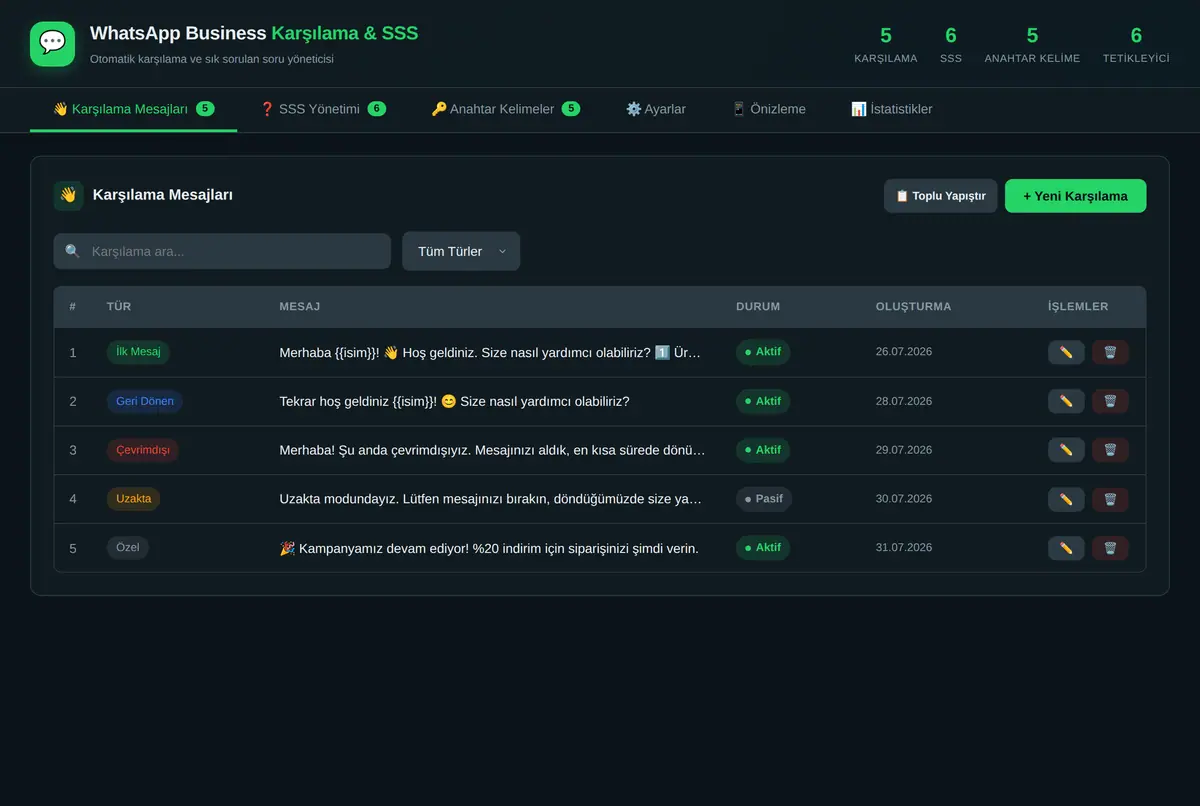Open the SSS Yönetimi tab

pos(323,109)
